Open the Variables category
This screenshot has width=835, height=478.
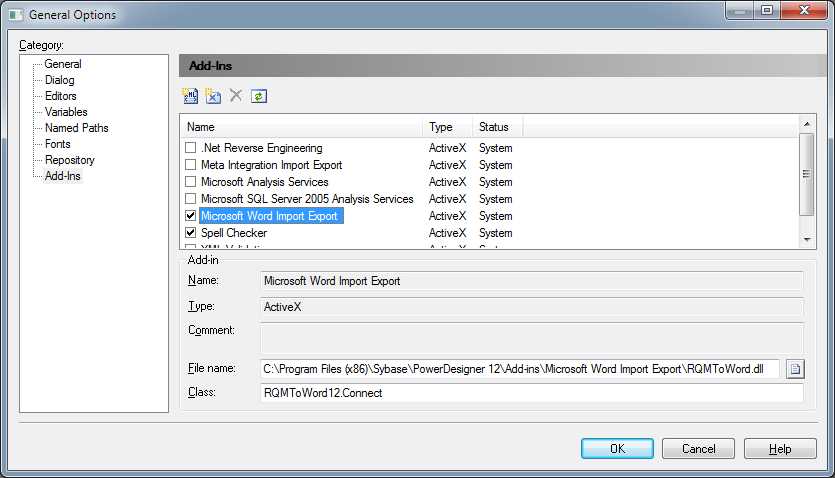(66, 112)
